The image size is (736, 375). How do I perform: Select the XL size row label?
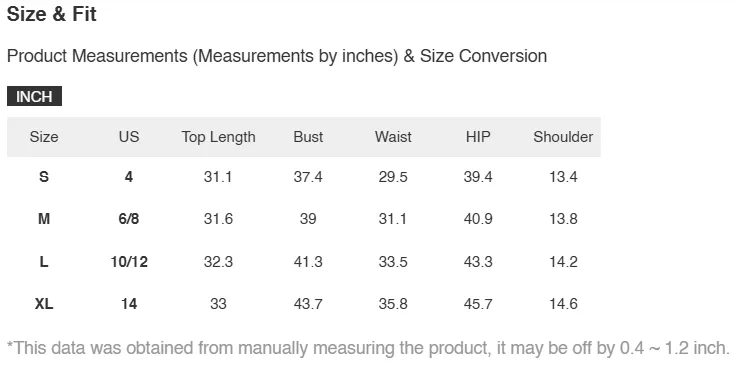pos(44,304)
